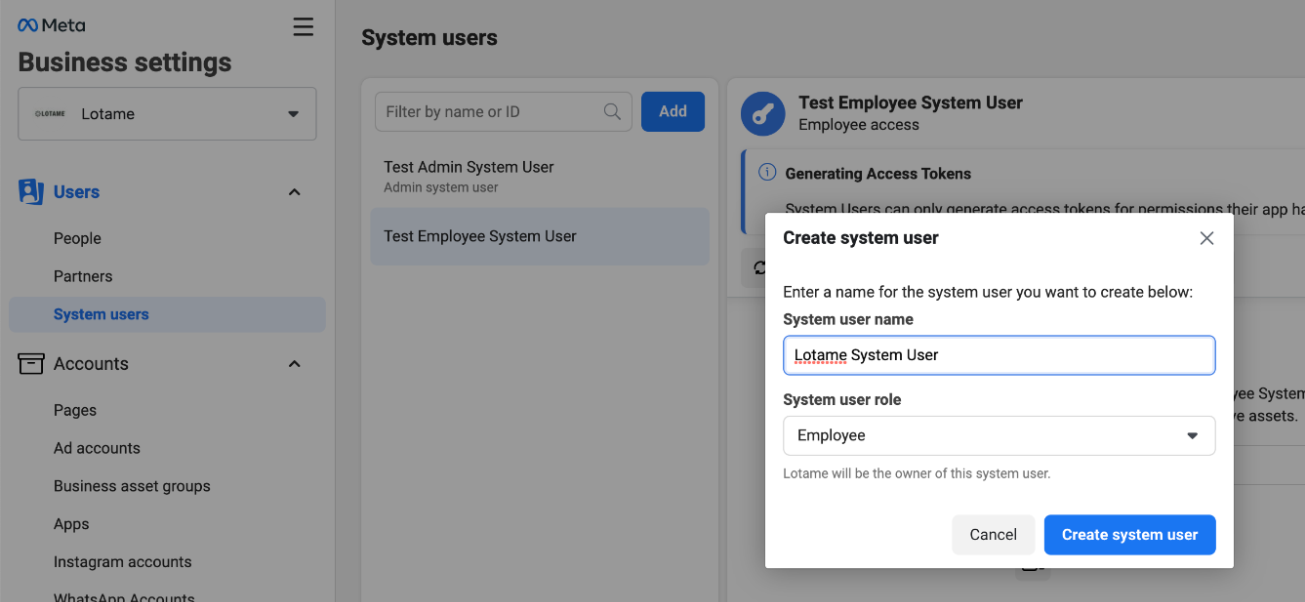This screenshot has width=1305, height=602.
Task: Click the info icon beside Generating Access Tokens
Action: [x=767, y=173]
